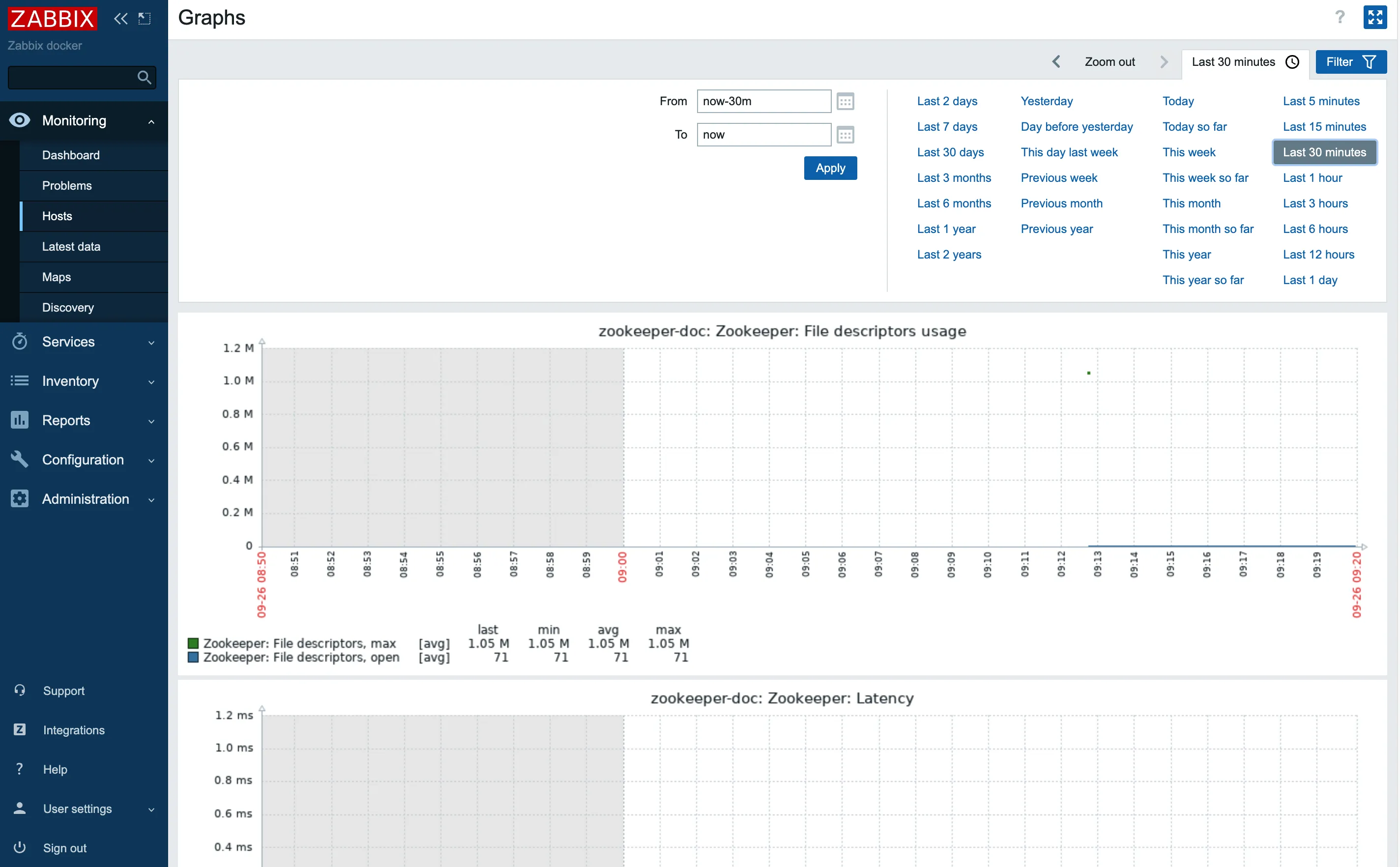The height and width of the screenshot is (867, 1400).
Task: Enter kiosk mode via fullscreen icon
Action: coord(1375,17)
